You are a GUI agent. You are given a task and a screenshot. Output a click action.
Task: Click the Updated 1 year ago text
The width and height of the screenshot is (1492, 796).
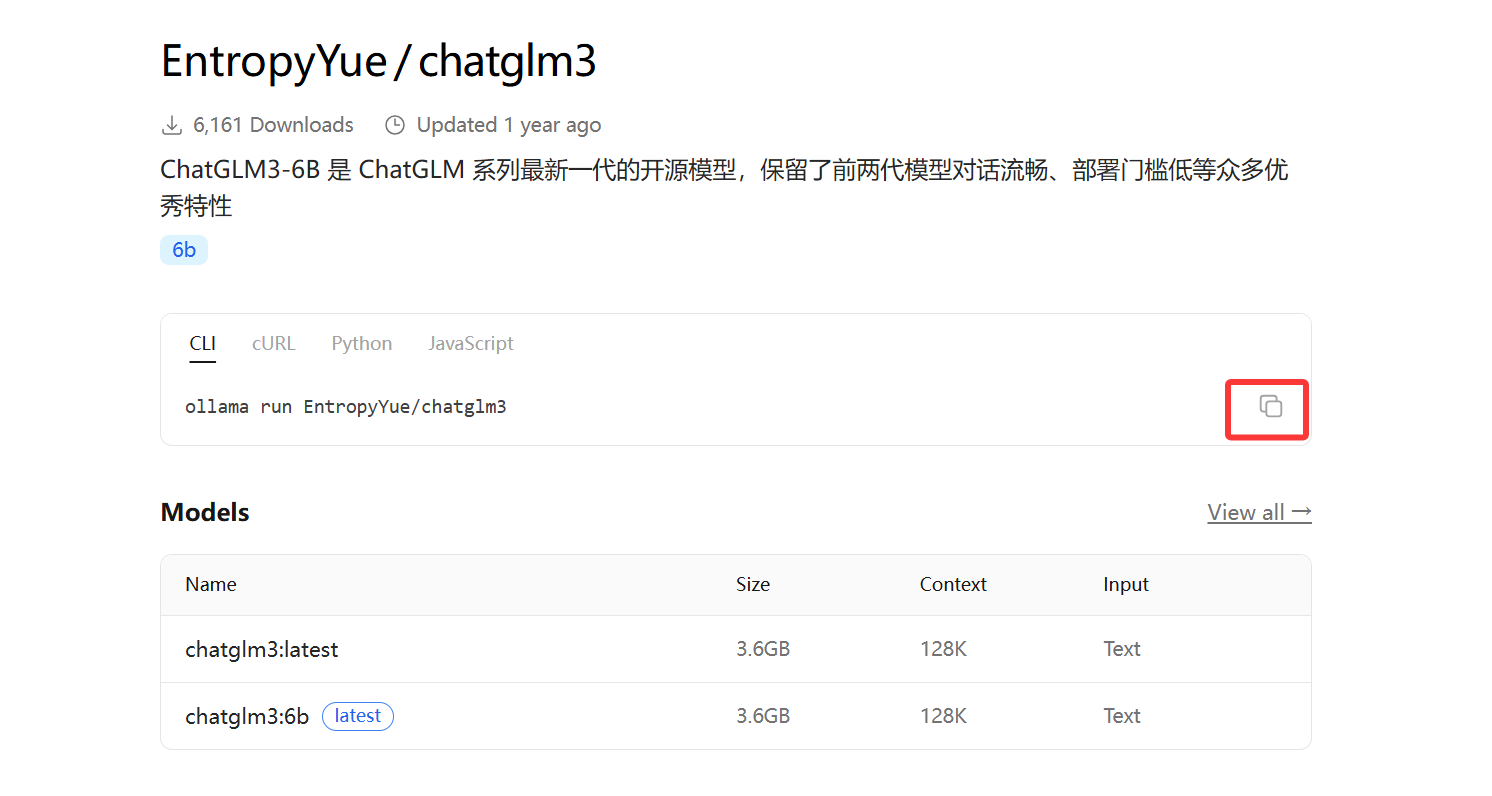[509, 125]
